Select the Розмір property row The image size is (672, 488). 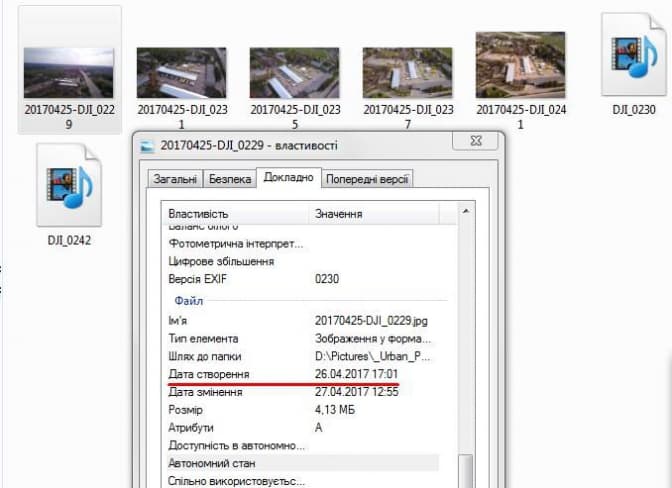185,410
